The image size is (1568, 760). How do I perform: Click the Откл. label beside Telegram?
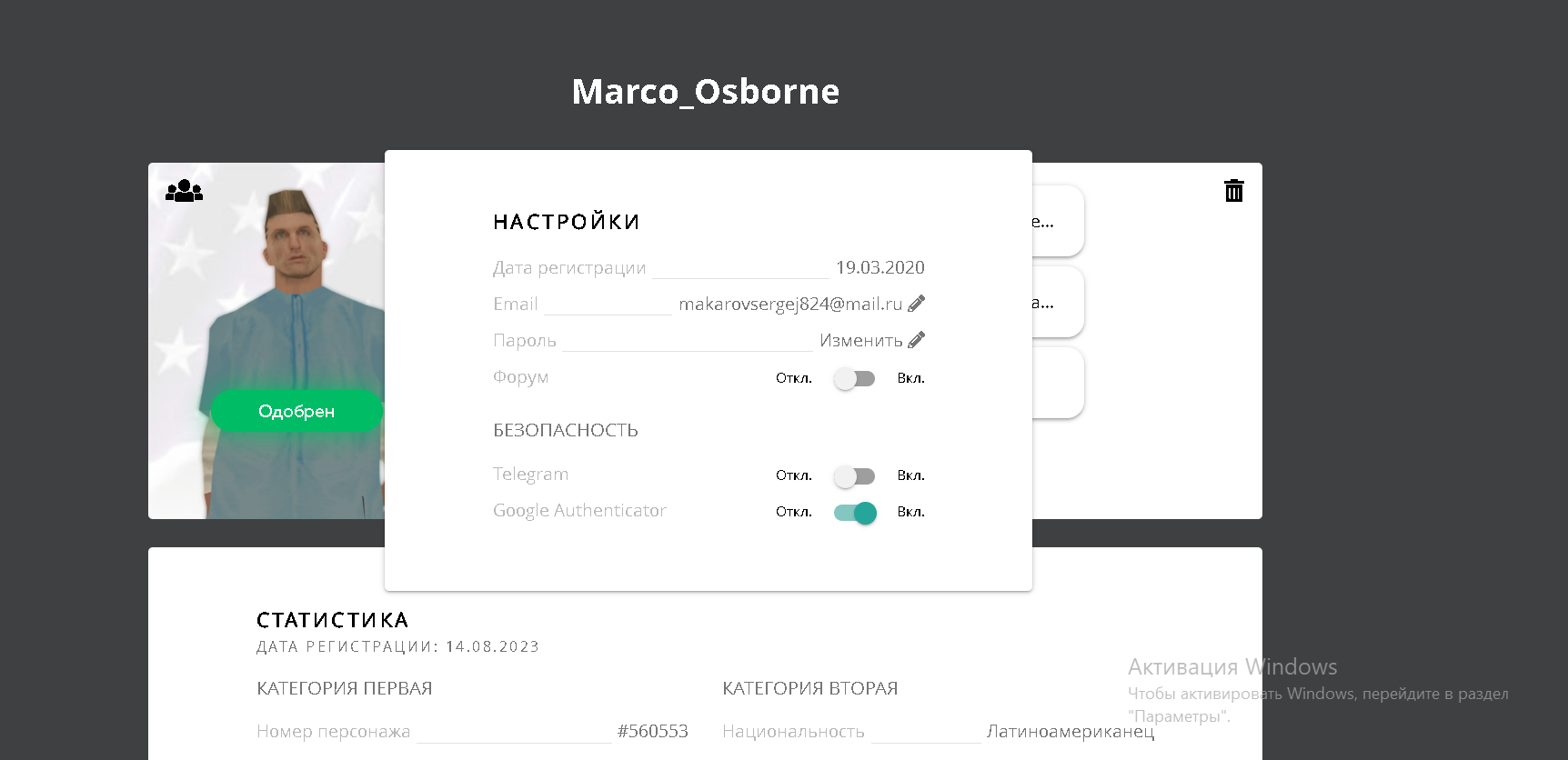pos(794,475)
